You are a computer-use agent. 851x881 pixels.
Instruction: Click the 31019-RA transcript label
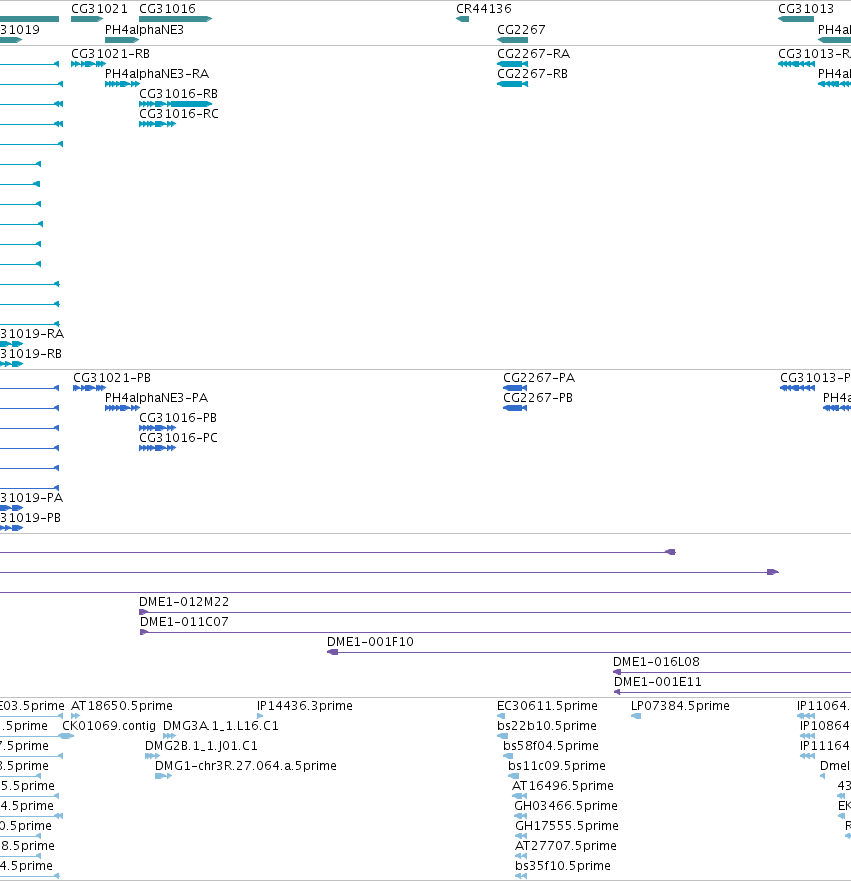click(x=32, y=334)
